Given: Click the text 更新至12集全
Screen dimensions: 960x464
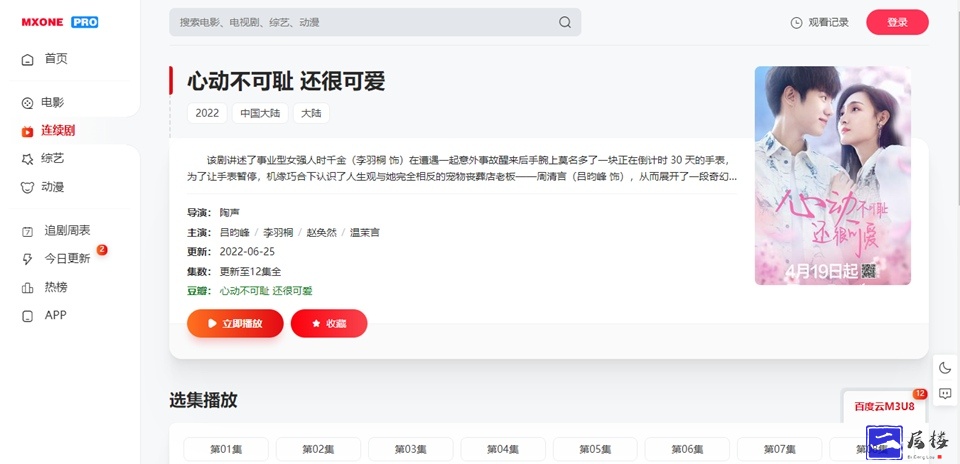Looking at the screenshot, I should (250, 271).
